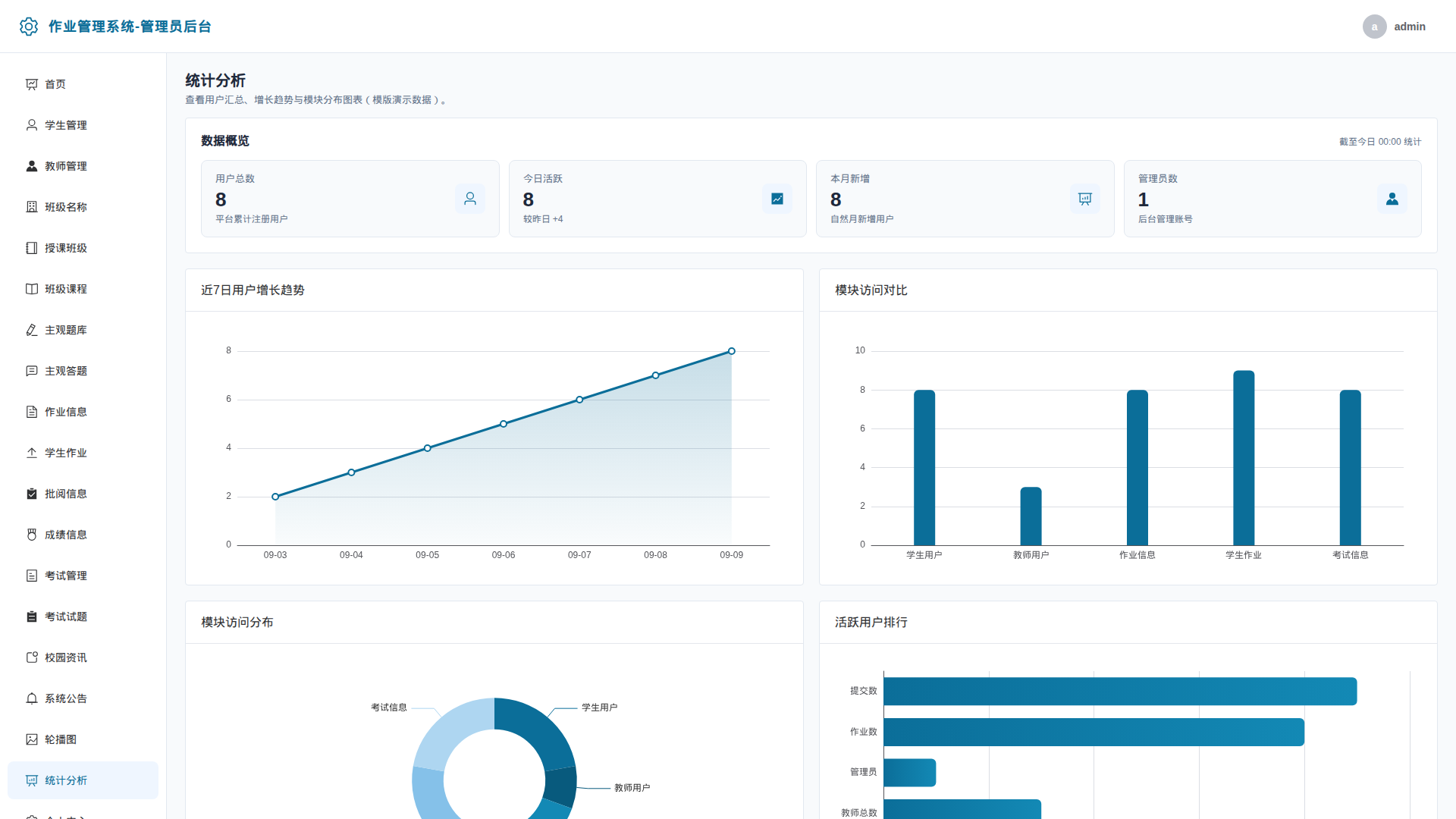
Task: Click the 教师用户 bar in 模块访问对比
Action: [x=1031, y=516]
